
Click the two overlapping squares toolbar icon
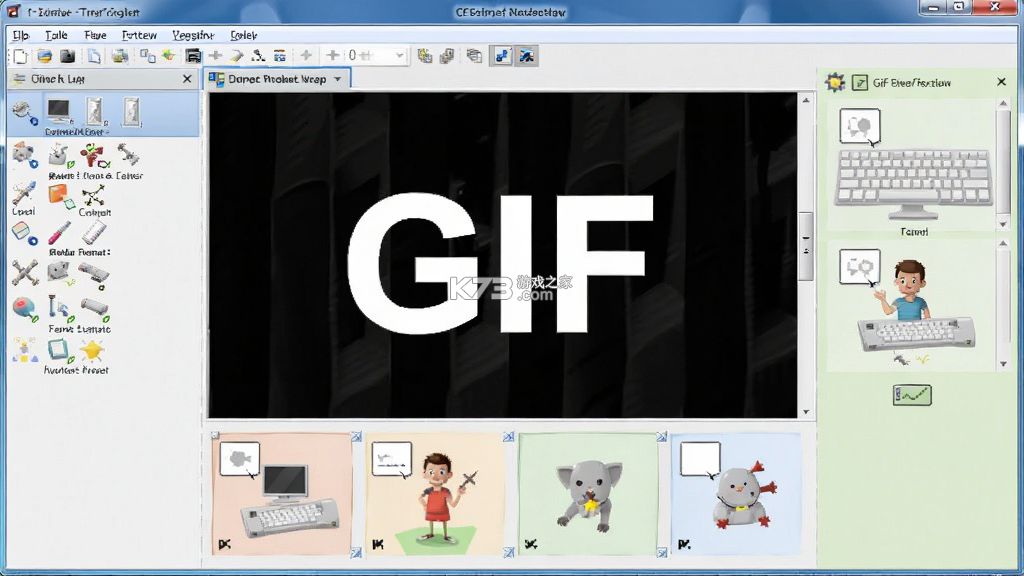148,56
